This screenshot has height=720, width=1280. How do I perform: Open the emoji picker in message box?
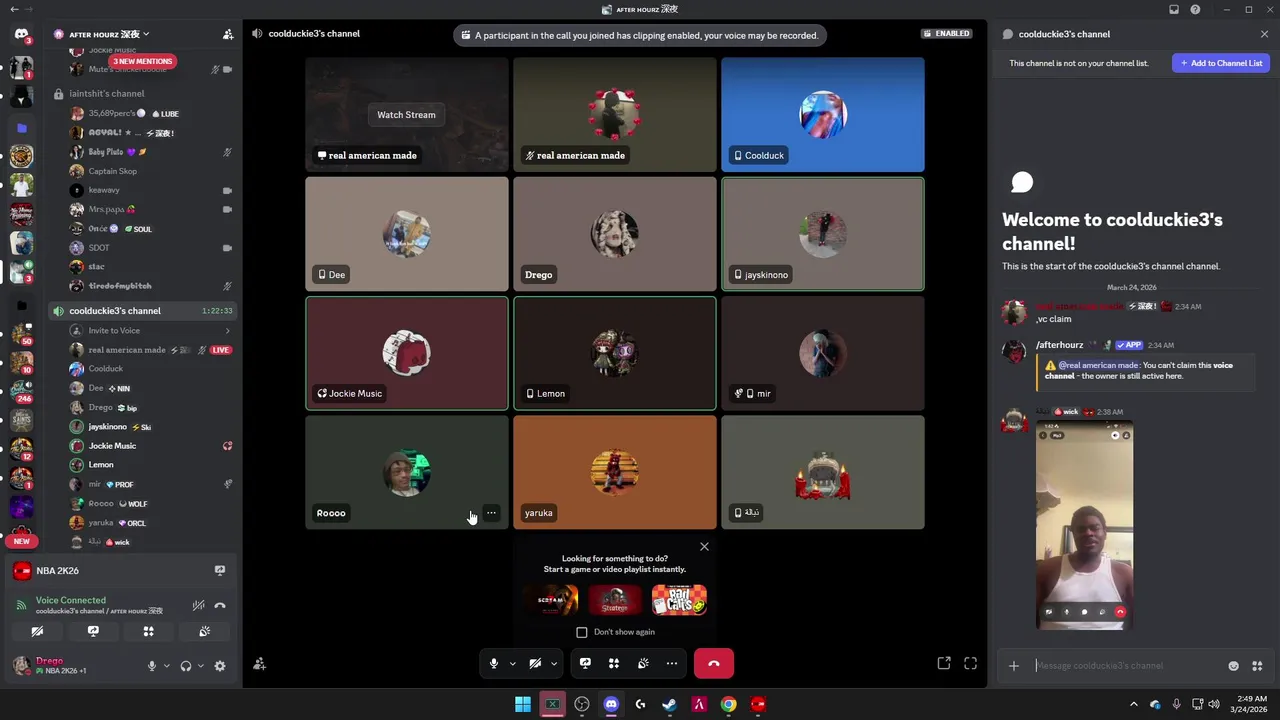pyautogui.click(x=1233, y=666)
